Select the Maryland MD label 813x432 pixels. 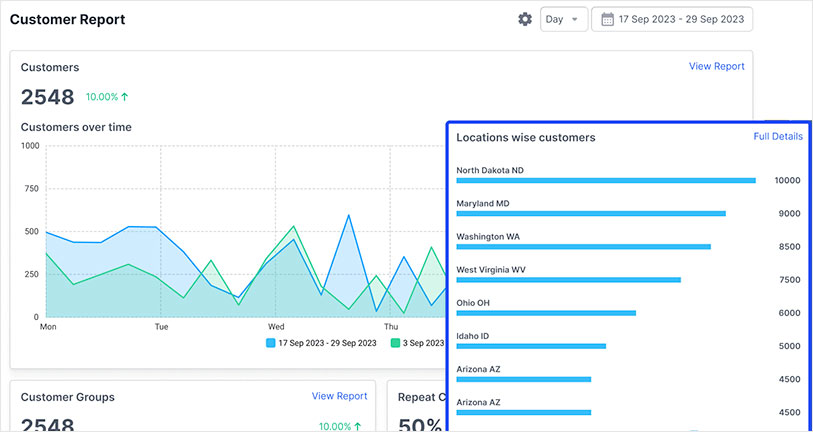coord(483,203)
